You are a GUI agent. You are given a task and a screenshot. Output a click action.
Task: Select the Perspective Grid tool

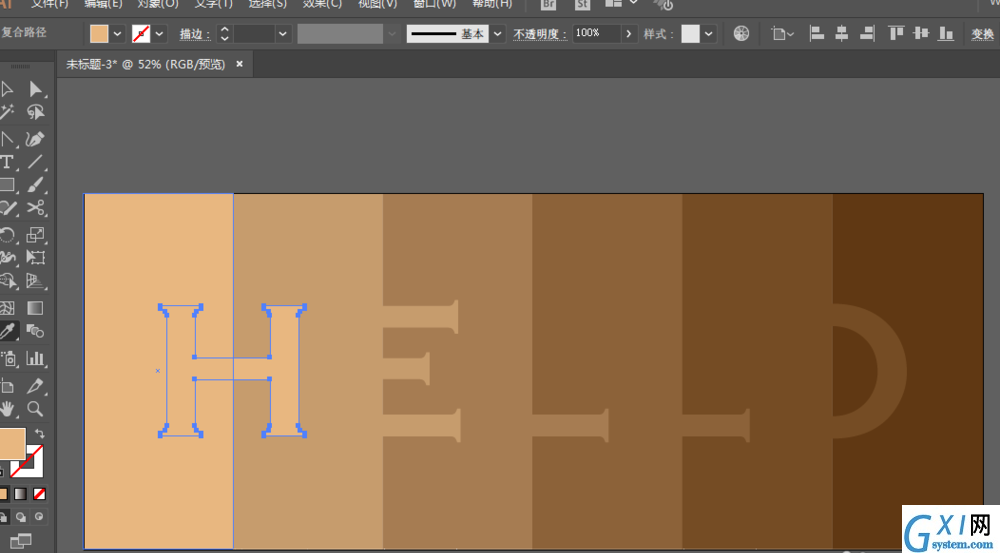[x=35, y=281]
